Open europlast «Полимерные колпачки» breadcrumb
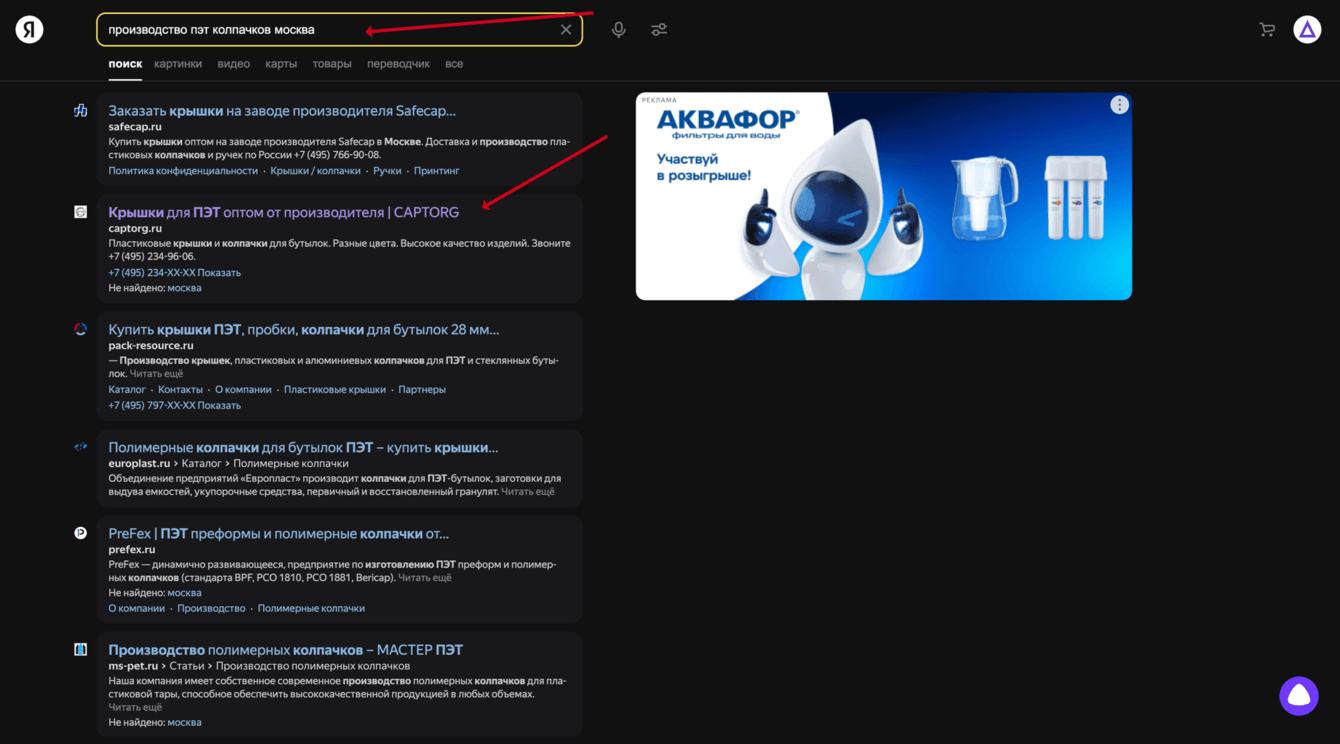The width and height of the screenshot is (1340, 744). point(291,463)
